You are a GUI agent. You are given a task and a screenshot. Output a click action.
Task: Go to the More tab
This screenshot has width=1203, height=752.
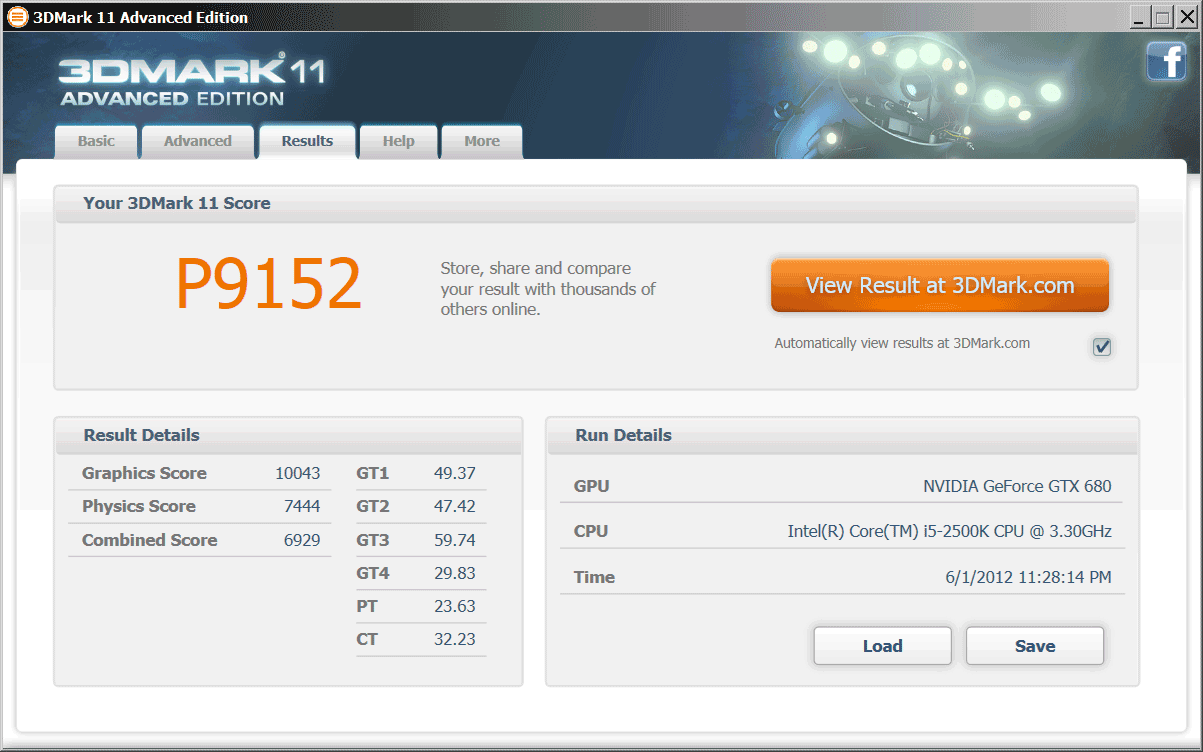click(481, 142)
